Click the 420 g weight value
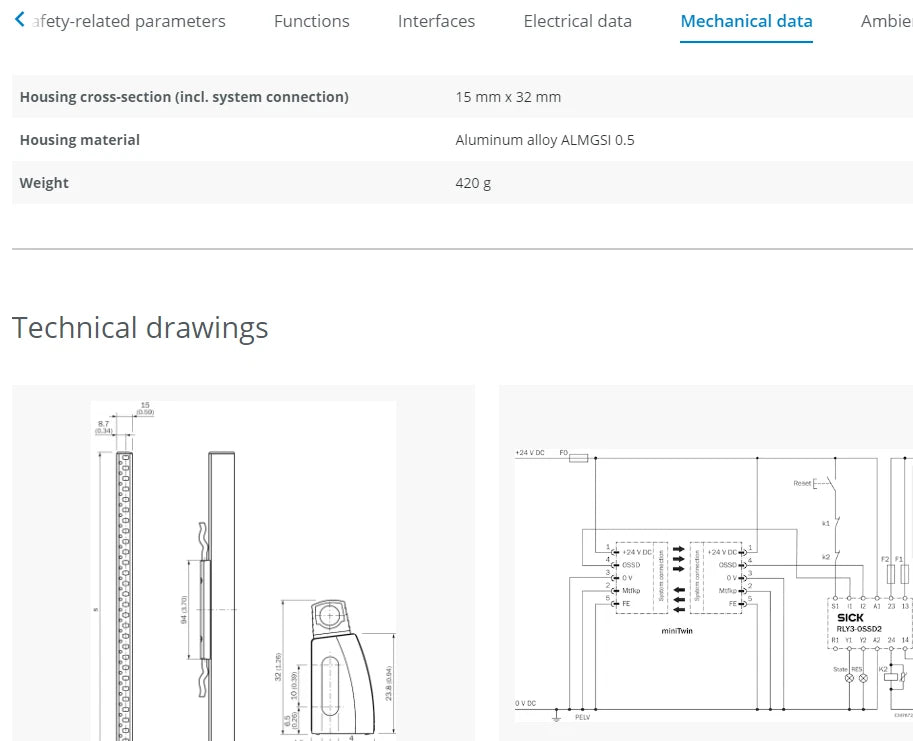 tap(473, 183)
